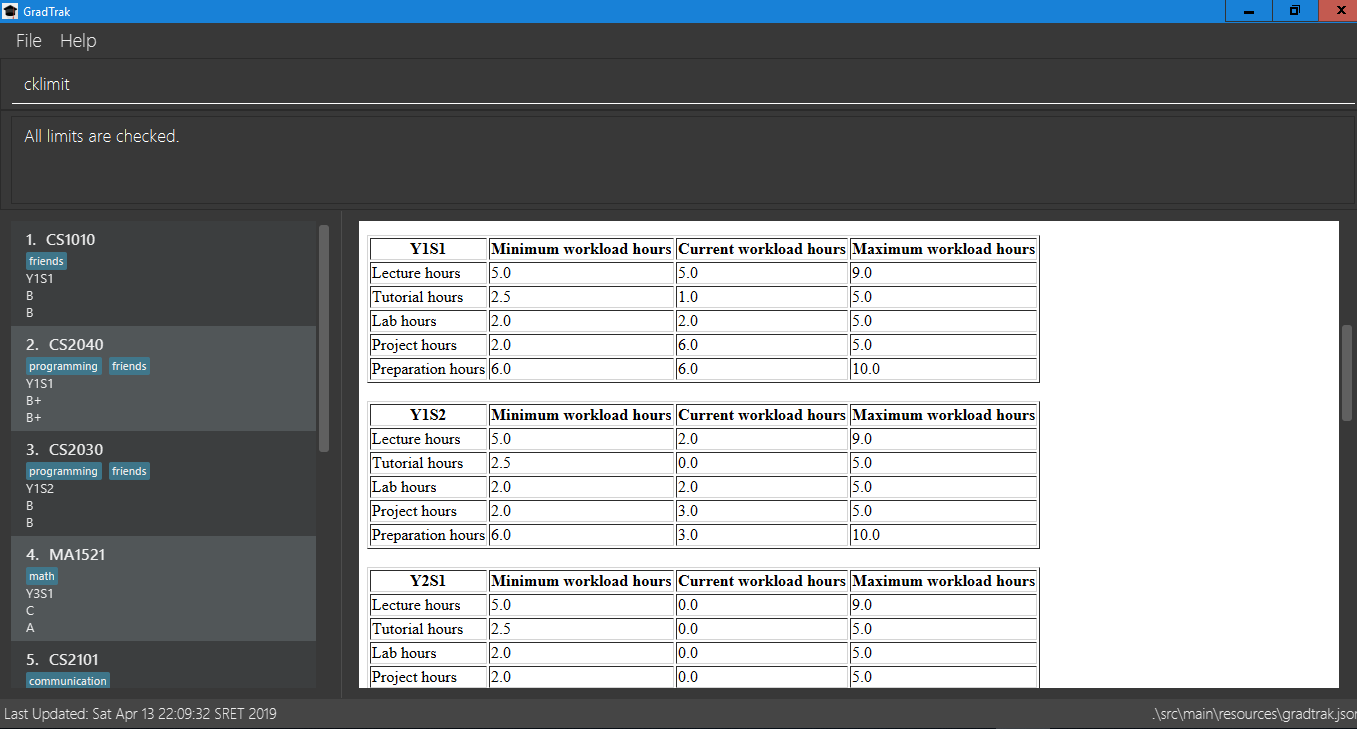The image size is (1357, 729).
Task: Click the command input field containing cklimit
Action: coord(684,85)
